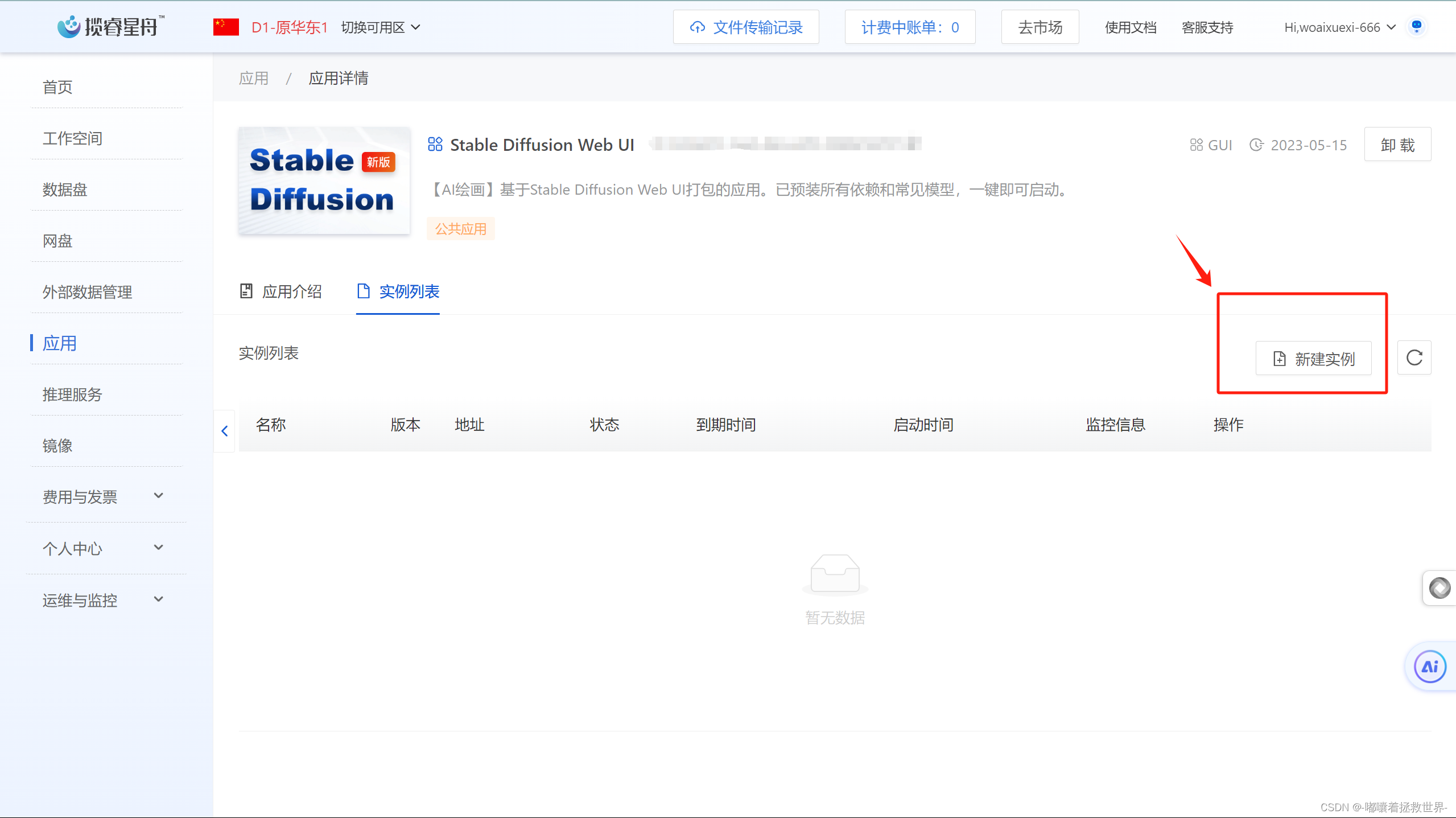1456x818 pixels.
Task: Go to 工作空间 in sidebar
Action: coord(72,138)
